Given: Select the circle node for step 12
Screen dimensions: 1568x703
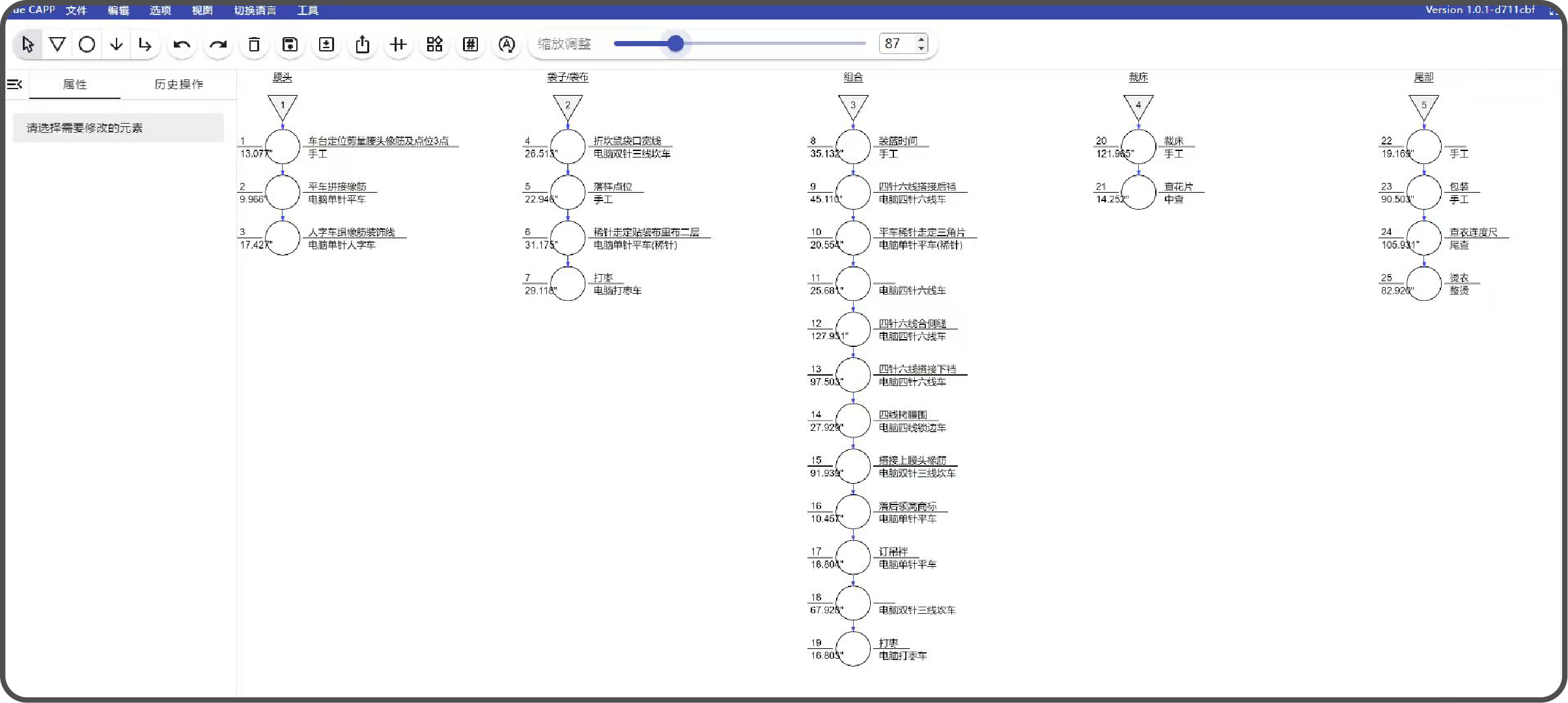Looking at the screenshot, I should (853, 329).
